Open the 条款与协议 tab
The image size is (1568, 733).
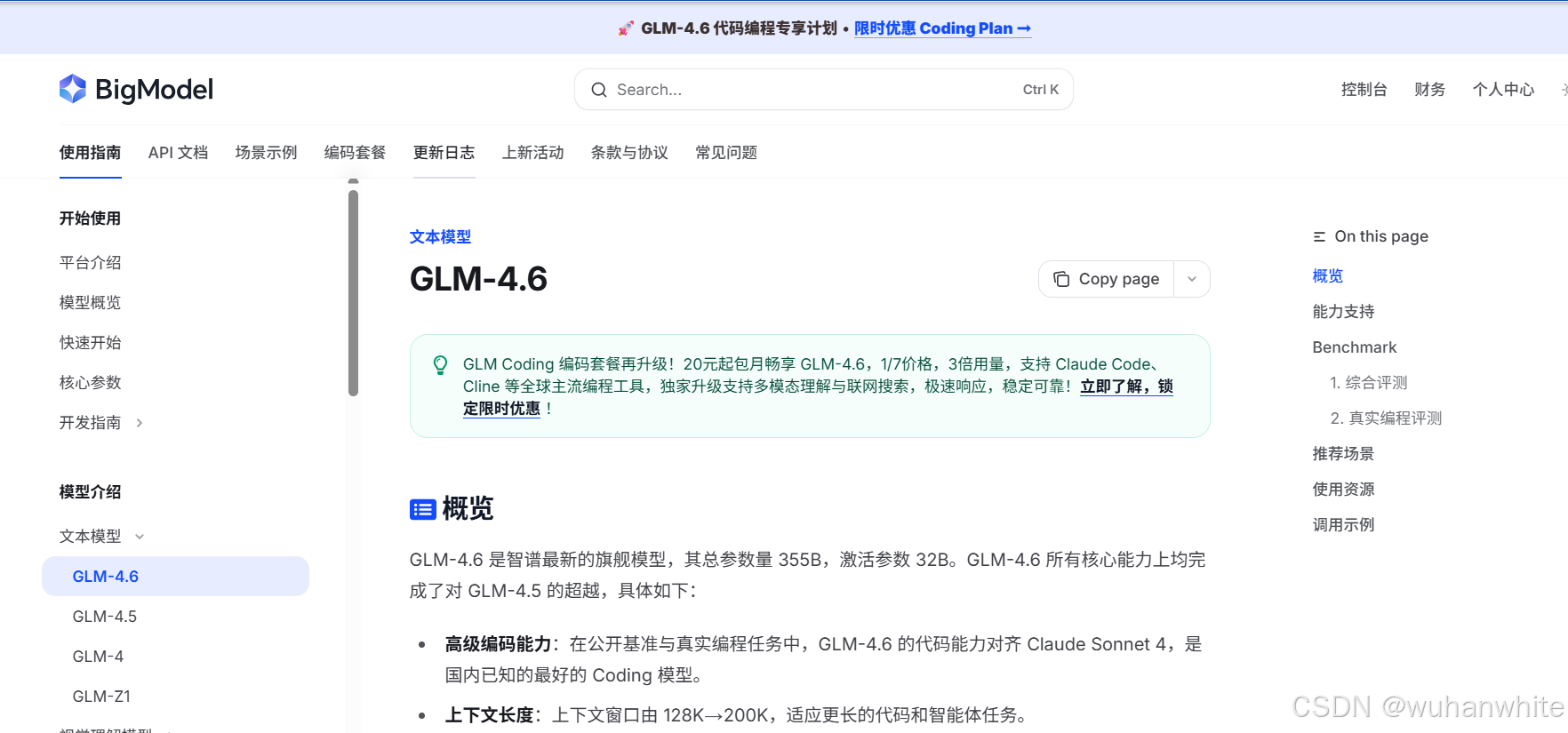630,153
